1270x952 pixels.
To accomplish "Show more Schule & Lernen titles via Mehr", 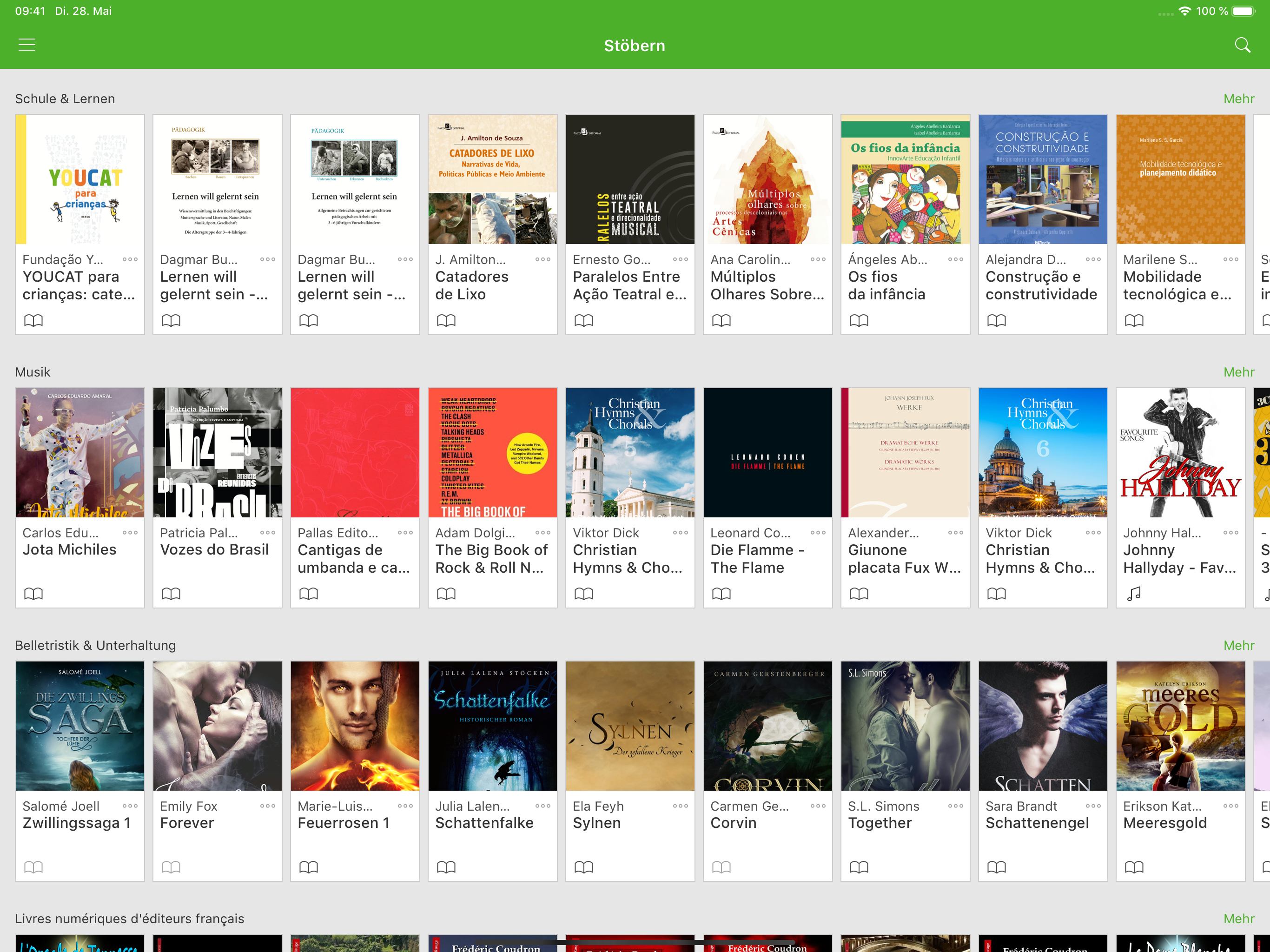I will pos(1238,99).
